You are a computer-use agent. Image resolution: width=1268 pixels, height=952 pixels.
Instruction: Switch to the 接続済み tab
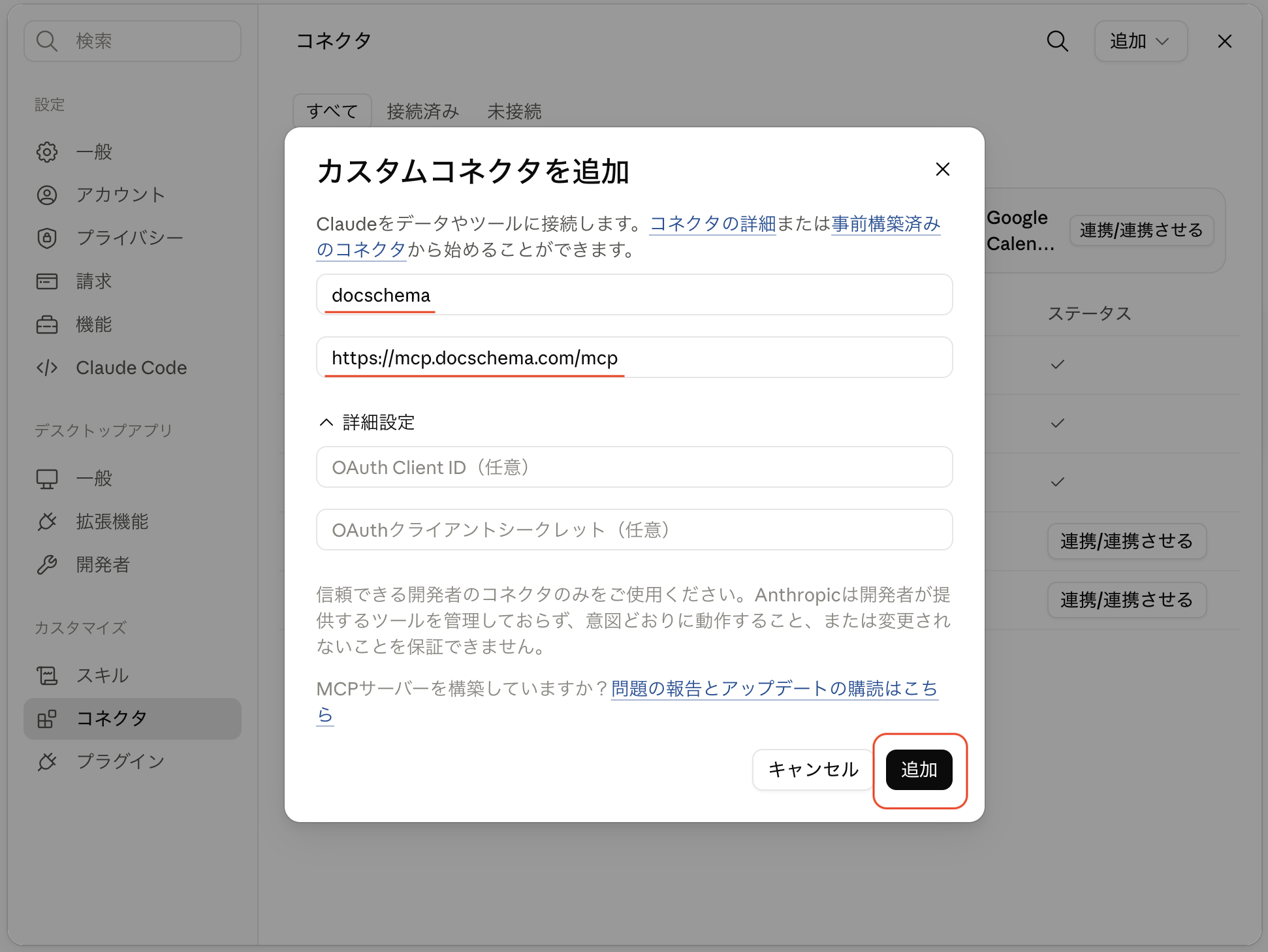click(422, 111)
